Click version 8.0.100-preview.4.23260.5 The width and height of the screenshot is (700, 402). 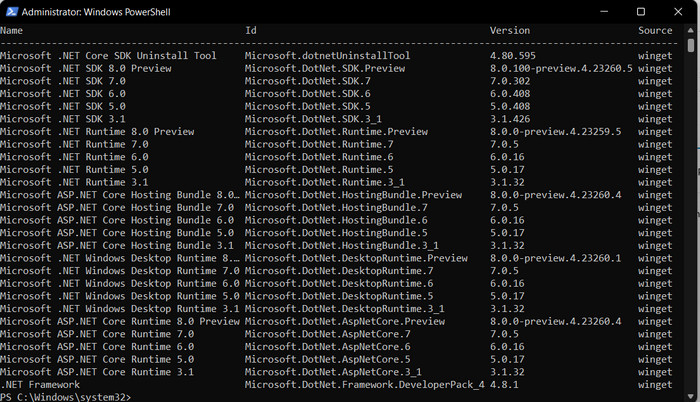[561, 68]
